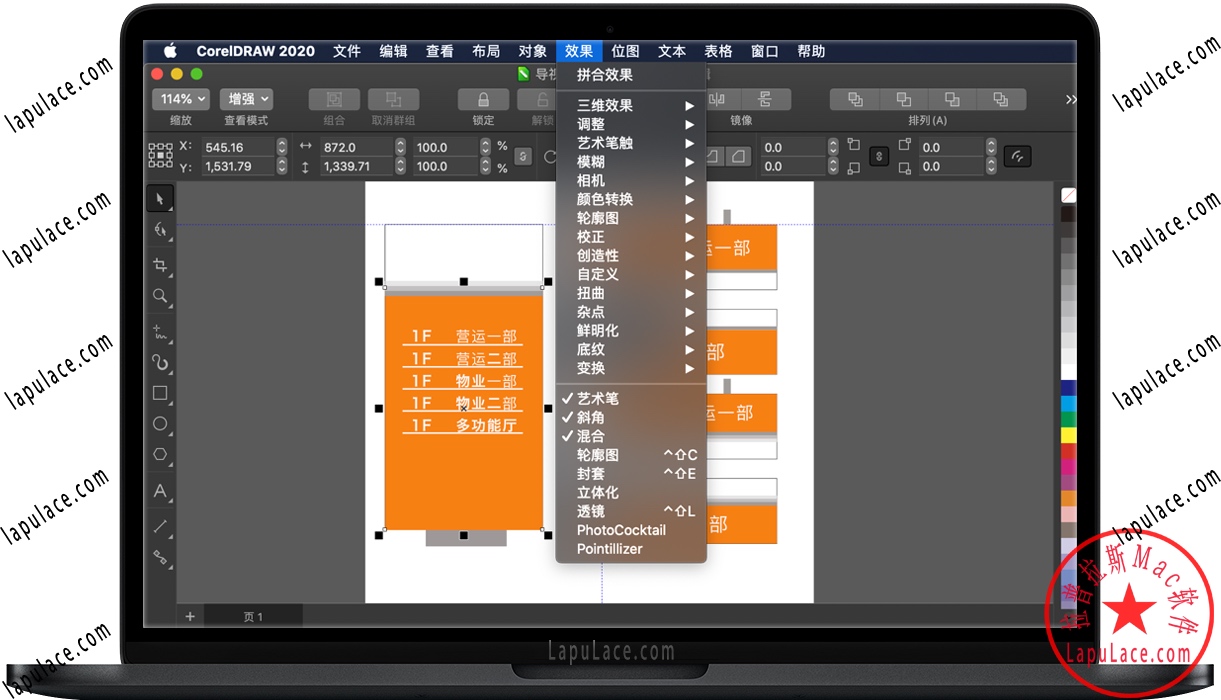This screenshot has width=1221, height=700.
Task: Open the 增强 view mode dropdown
Action: point(246,99)
